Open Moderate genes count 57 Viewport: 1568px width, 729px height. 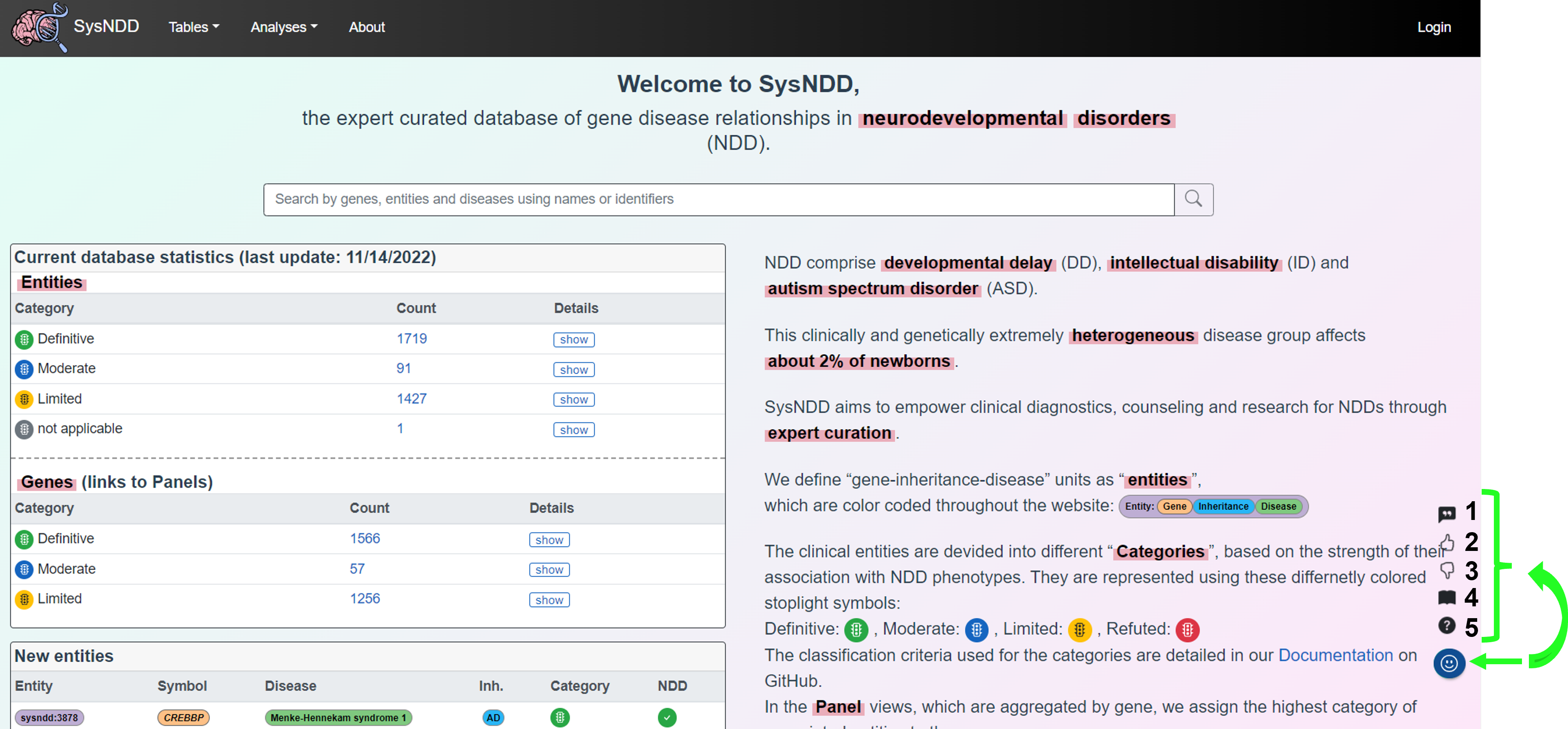pos(357,569)
